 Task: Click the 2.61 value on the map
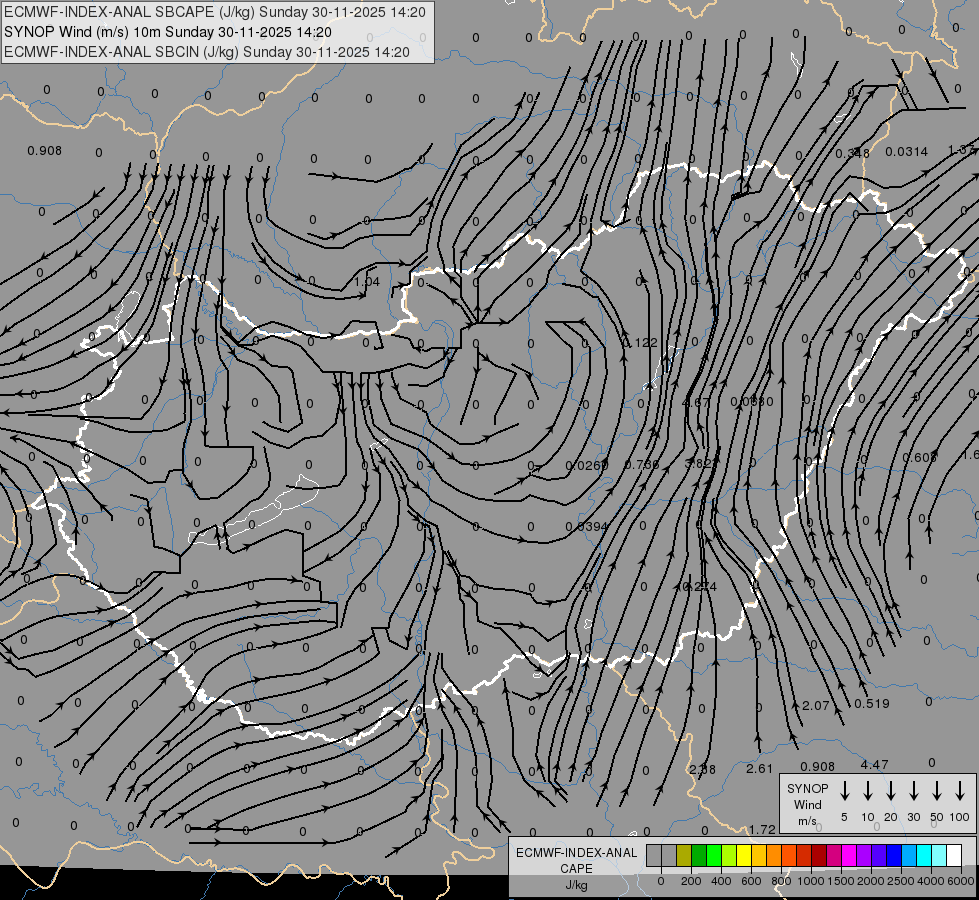point(760,769)
